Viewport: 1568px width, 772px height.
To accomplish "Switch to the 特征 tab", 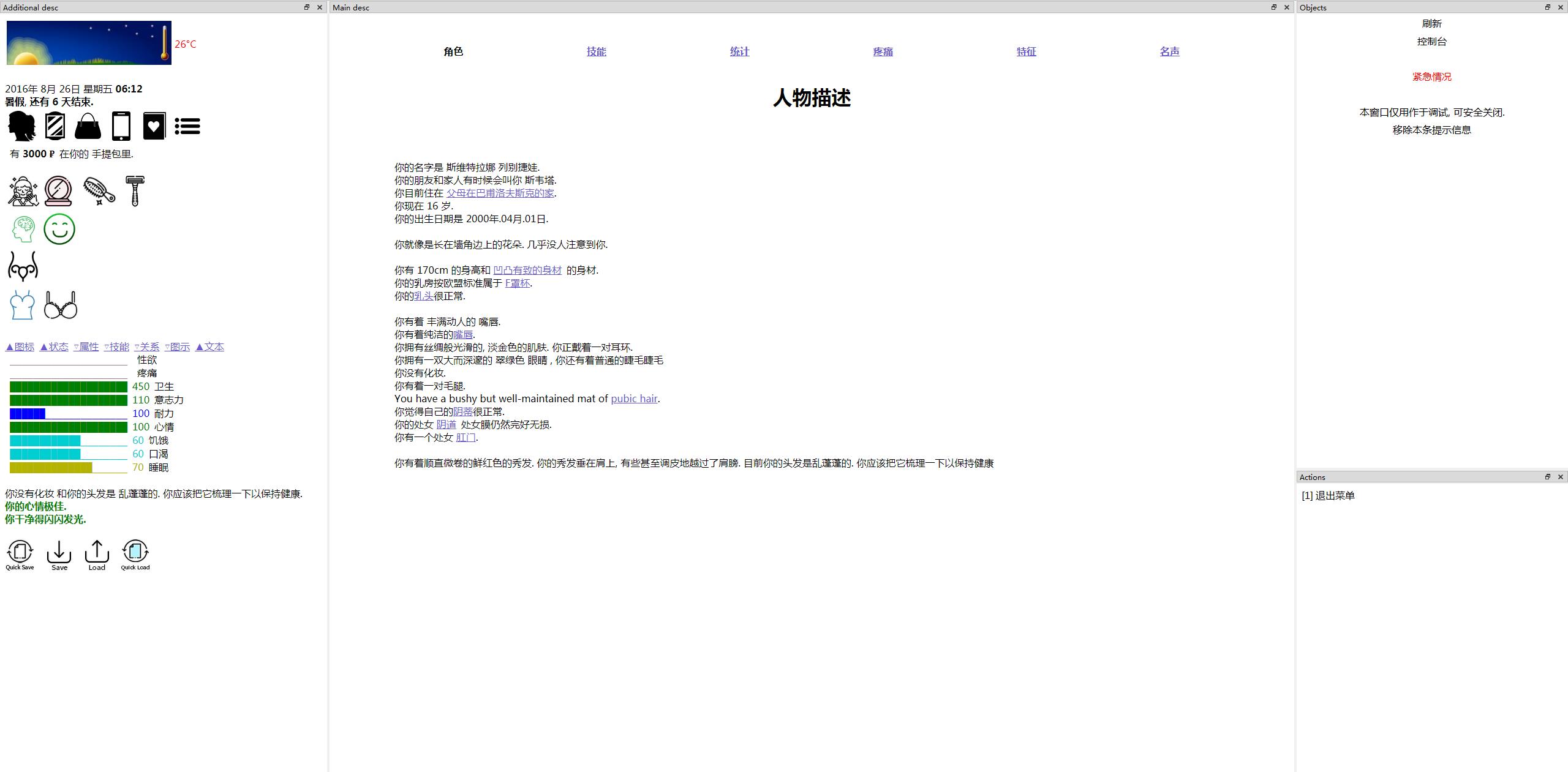I will pos(1026,51).
